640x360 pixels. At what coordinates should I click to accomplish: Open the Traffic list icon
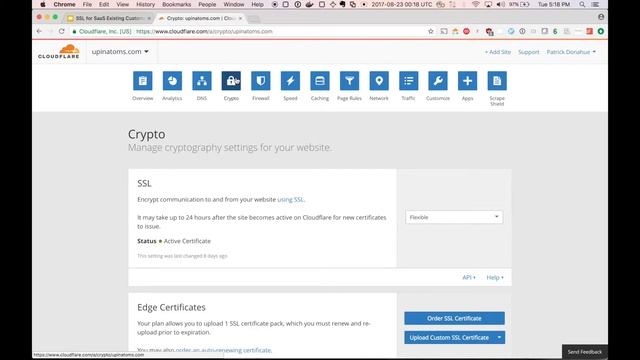coord(409,81)
